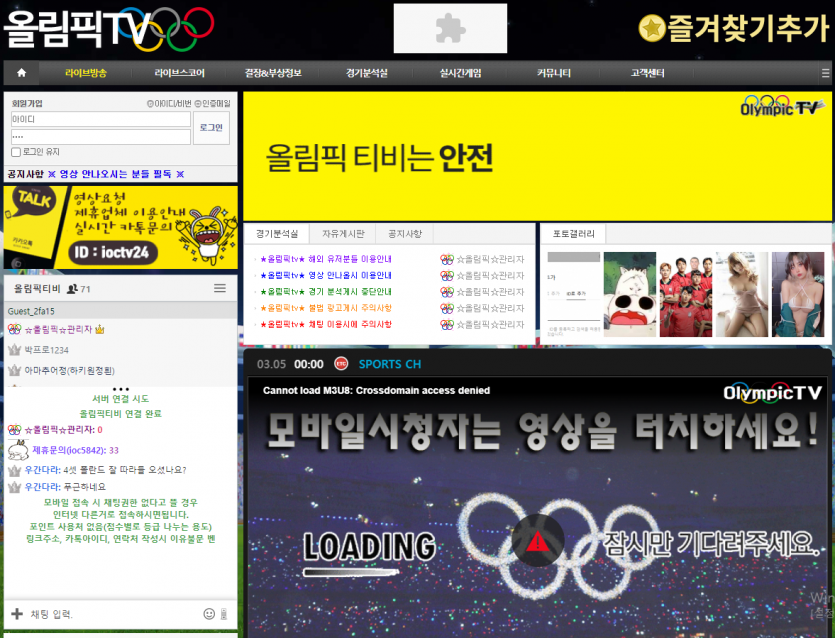
Task: Open post 채팅 이용시에 주의사항
Action: click(x=325, y=324)
